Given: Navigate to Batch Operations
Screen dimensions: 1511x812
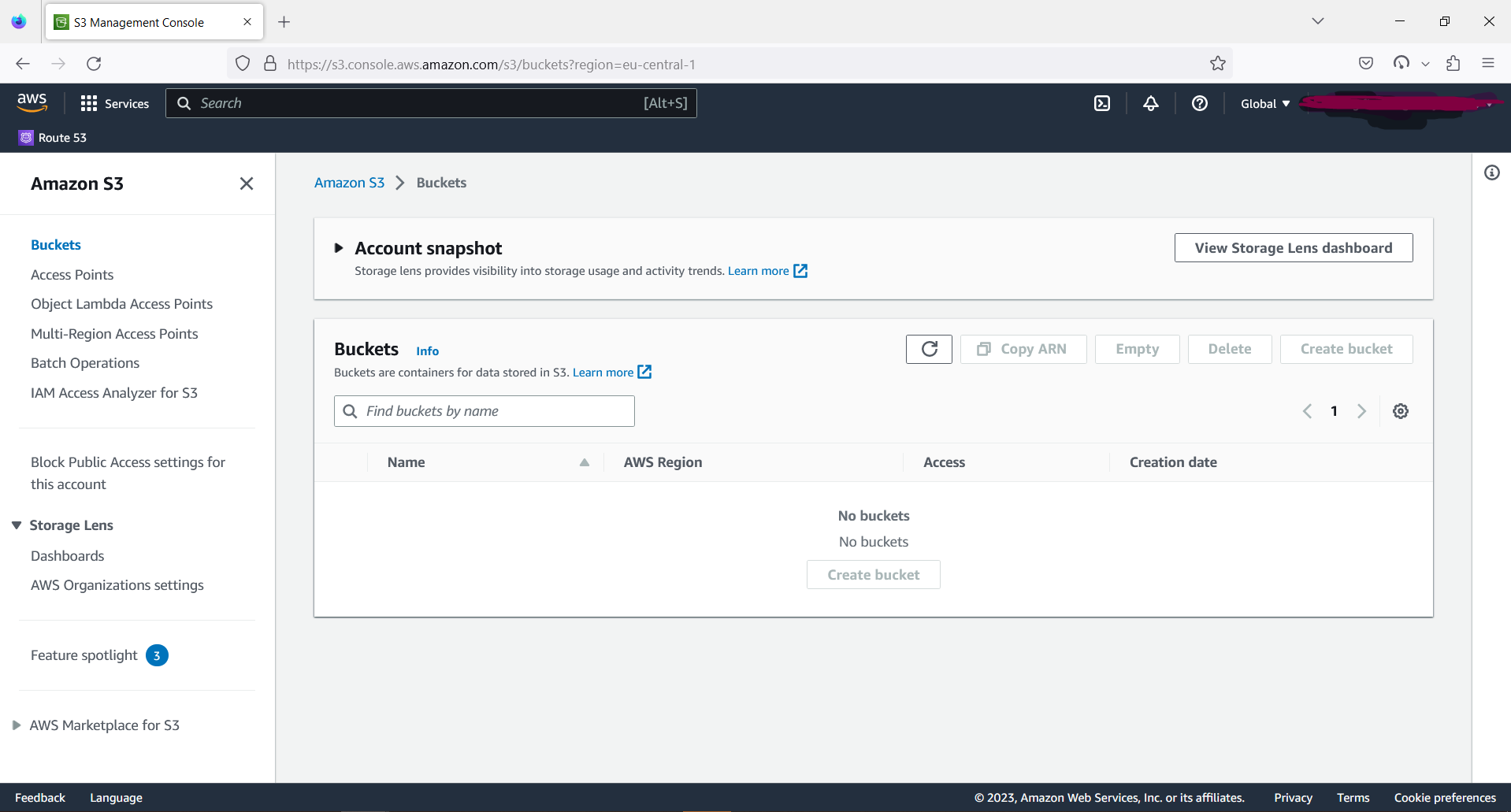Looking at the screenshot, I should [x=84, y=363].
